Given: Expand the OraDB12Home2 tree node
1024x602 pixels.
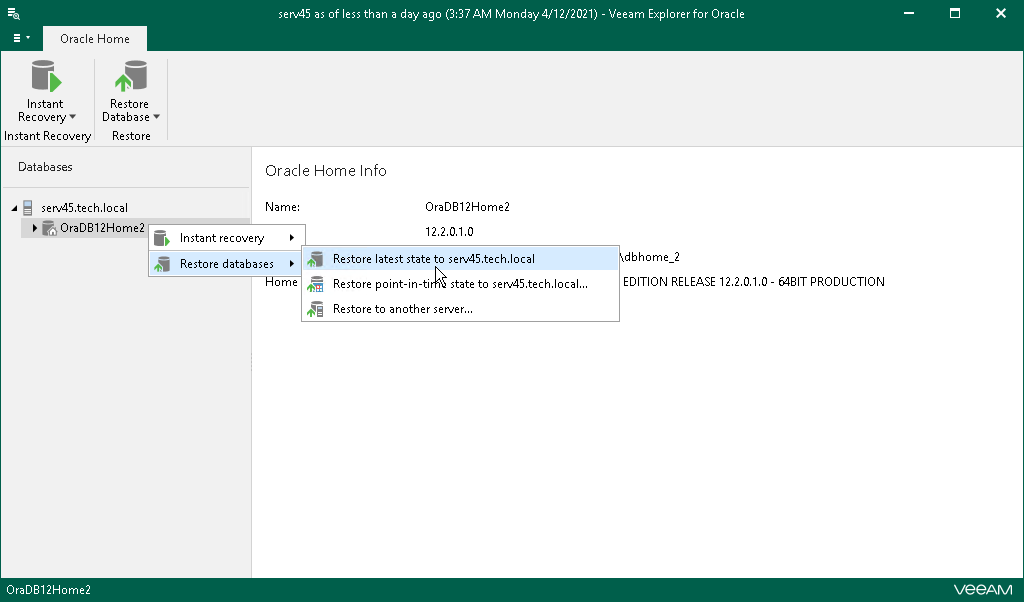Looking at the screenshot, I should (35, 228).
